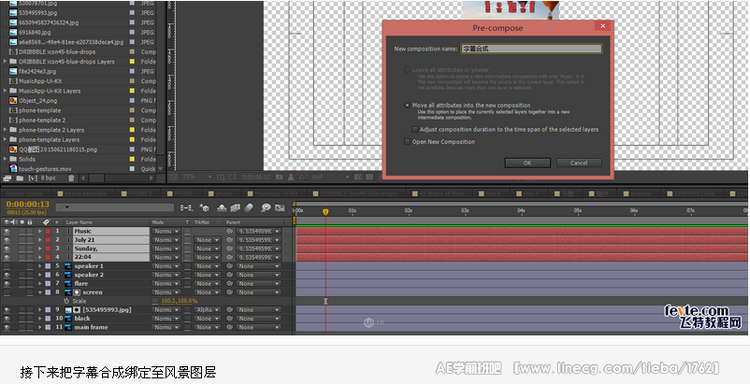
Task: Hide the Music layer with eye icon
Action: (x=7, y=231)
